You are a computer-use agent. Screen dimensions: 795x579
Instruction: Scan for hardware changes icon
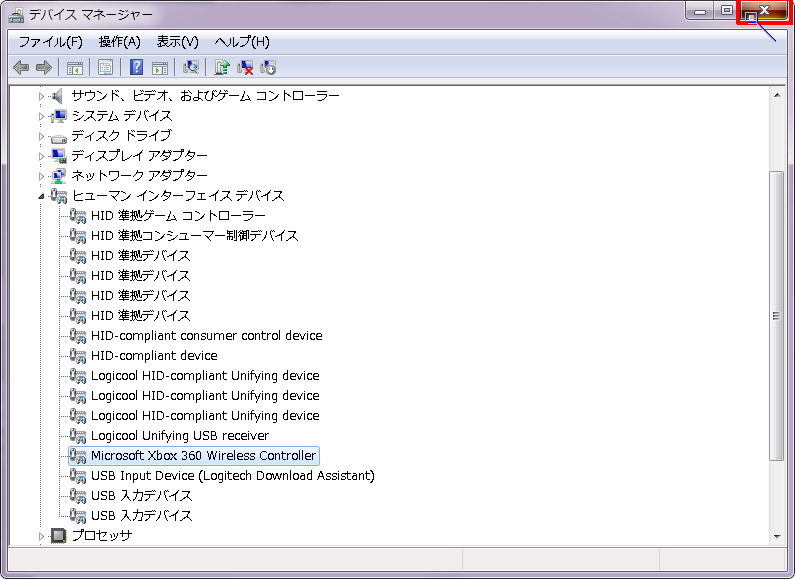191,67
